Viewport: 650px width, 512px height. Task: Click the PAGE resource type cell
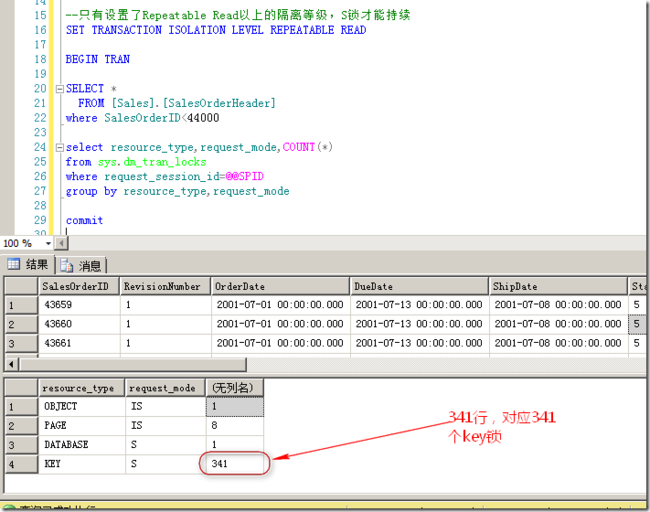(x=82, y=425)
